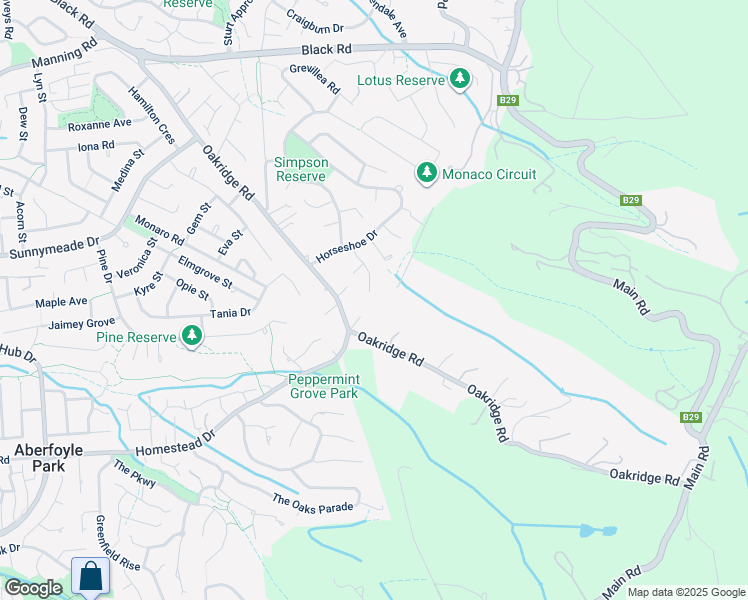Click the small blue pond on the map
The width and height of the screenshot is (748, 600).
click(x=598, y=530)
